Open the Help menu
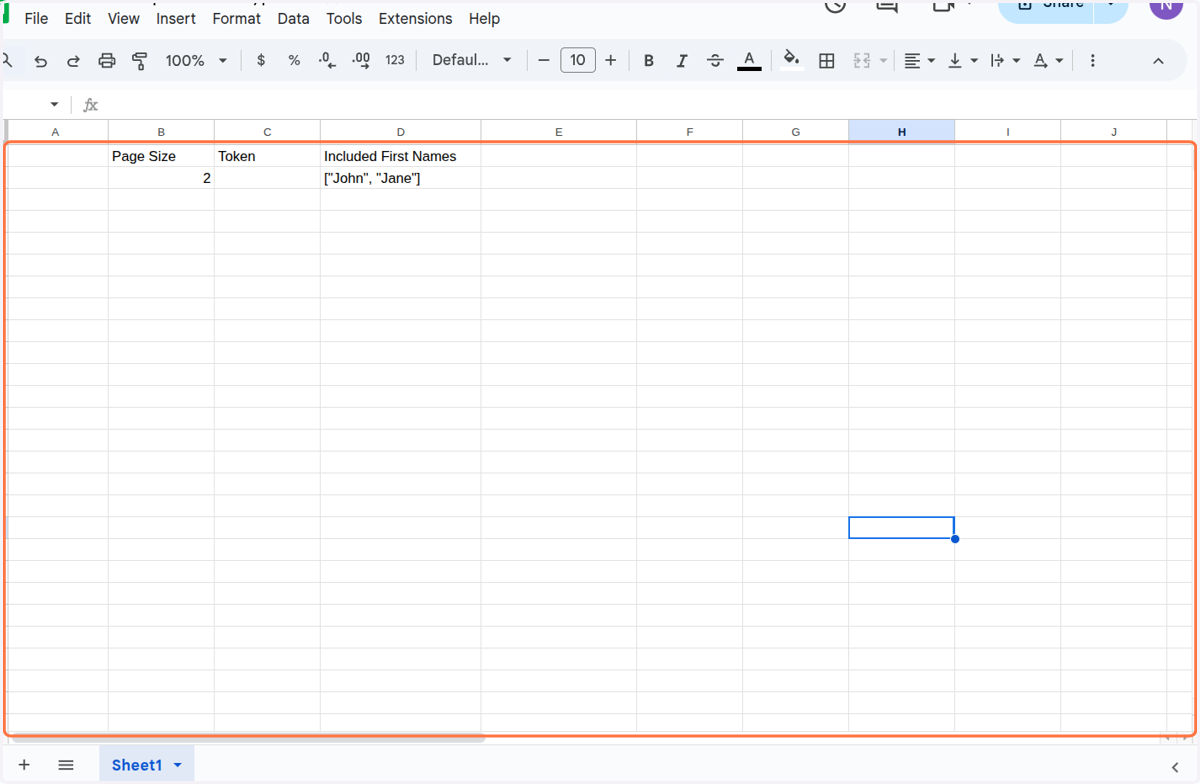This screenshot has height=784, width=1200. pos(484,18)
